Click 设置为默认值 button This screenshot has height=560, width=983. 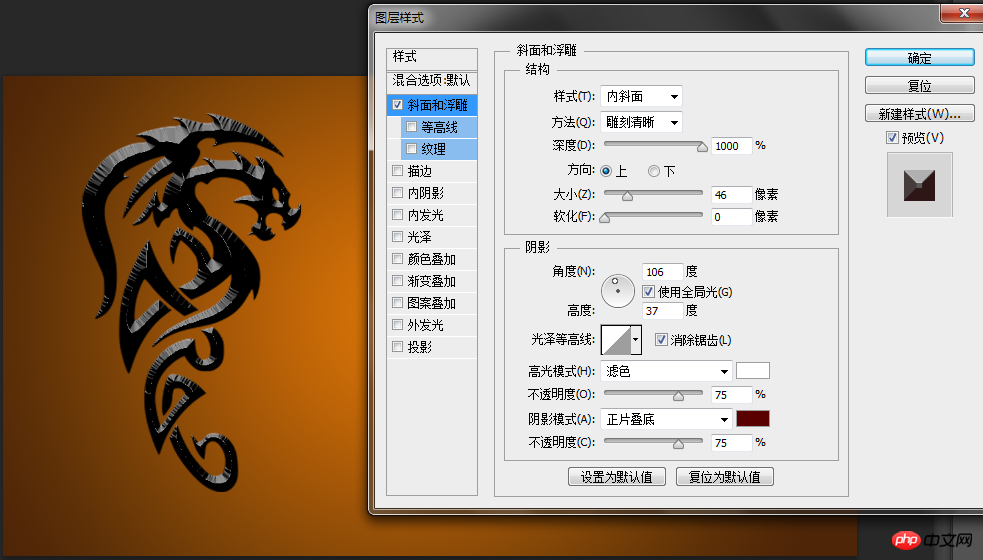[617, 477]
